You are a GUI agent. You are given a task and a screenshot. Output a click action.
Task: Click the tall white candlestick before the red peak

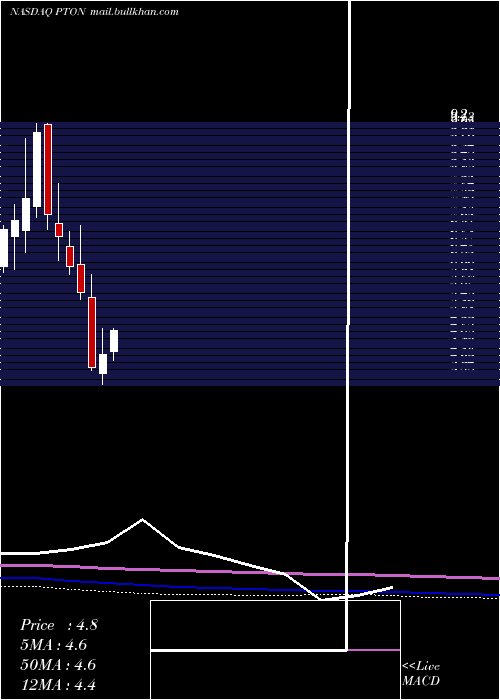coord(37,169)
